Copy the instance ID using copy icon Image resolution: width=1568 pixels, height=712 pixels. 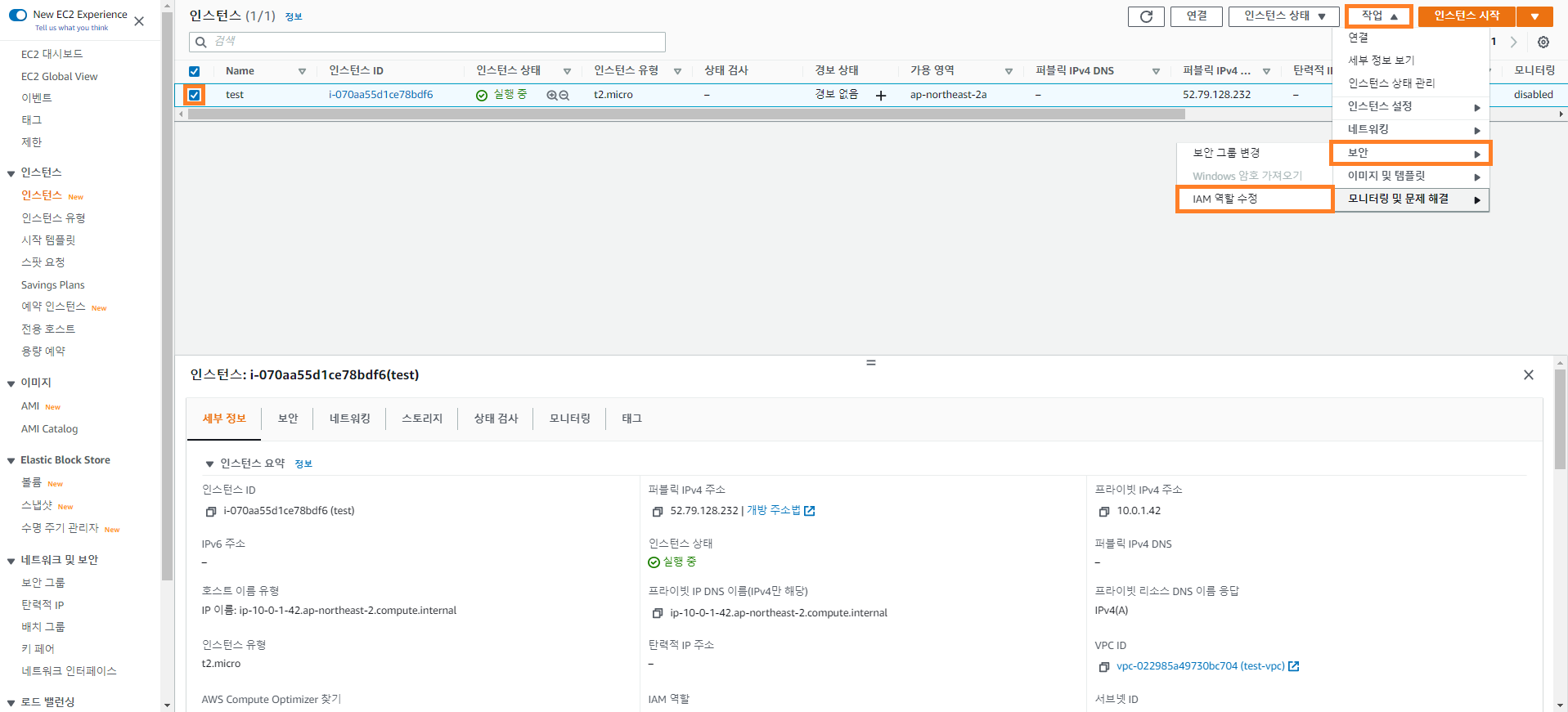(x=211, y=512)
